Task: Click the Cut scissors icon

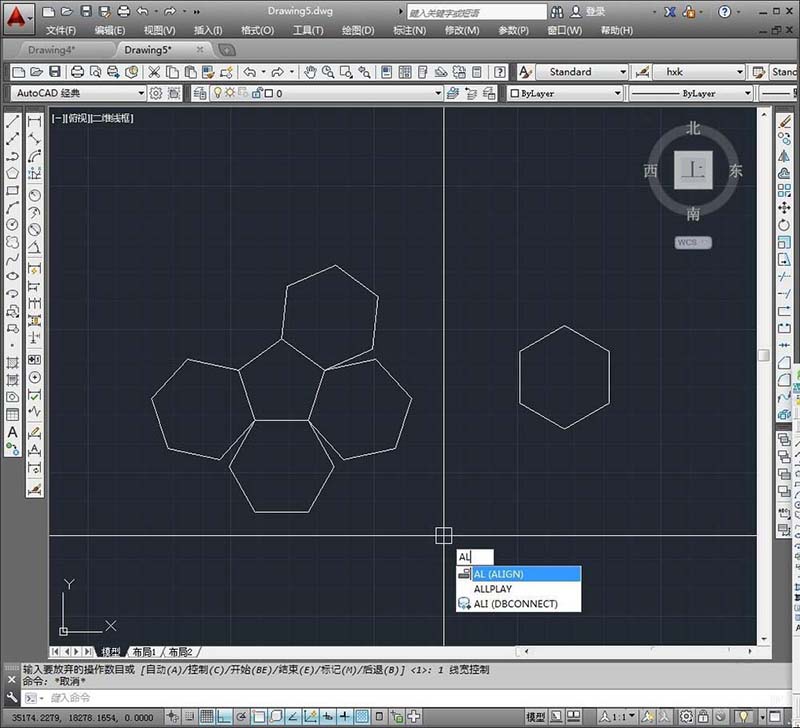Action: click(x=154, y=72)
